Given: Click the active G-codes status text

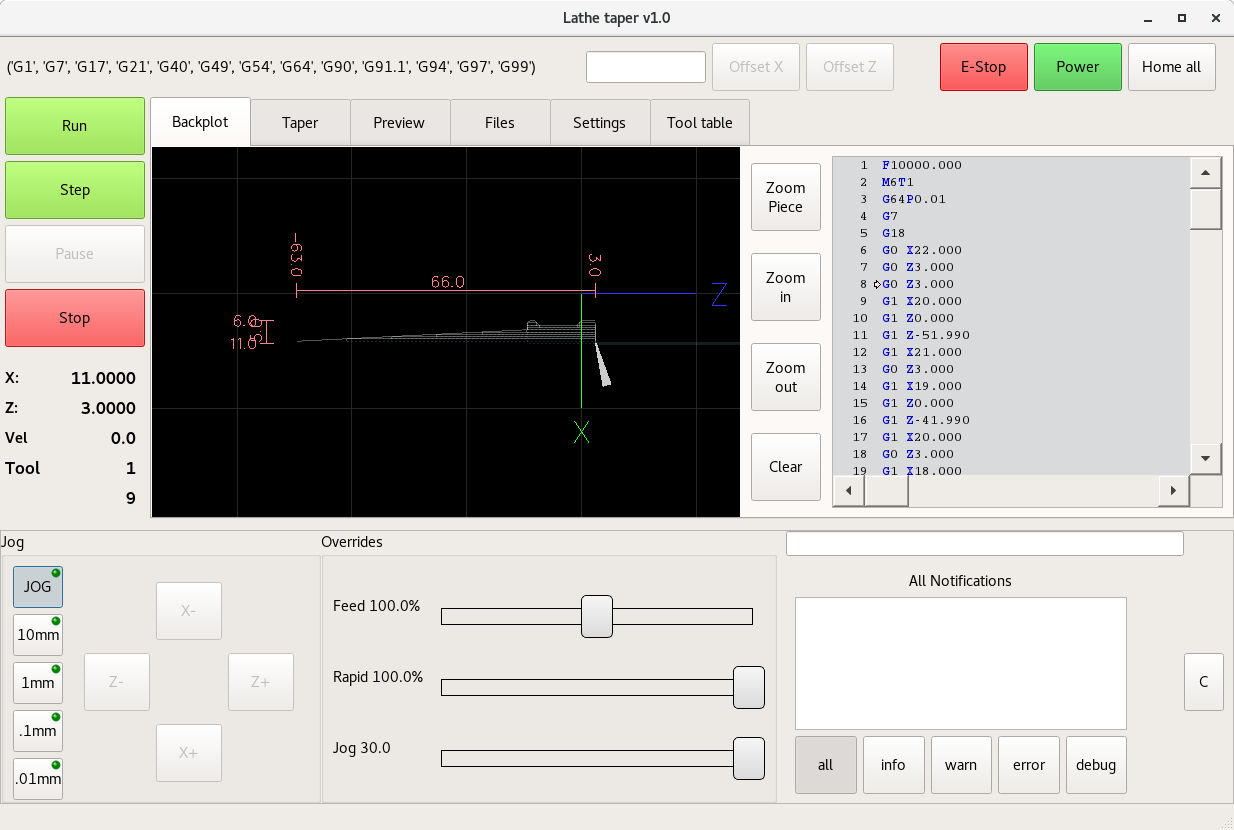Looking at the screenshot, I should point(272,67).
